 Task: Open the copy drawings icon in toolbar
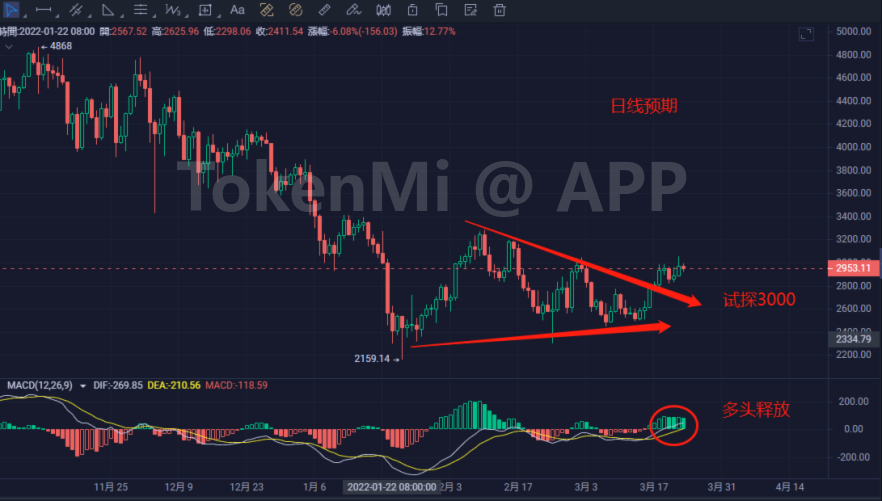point(441,10)
